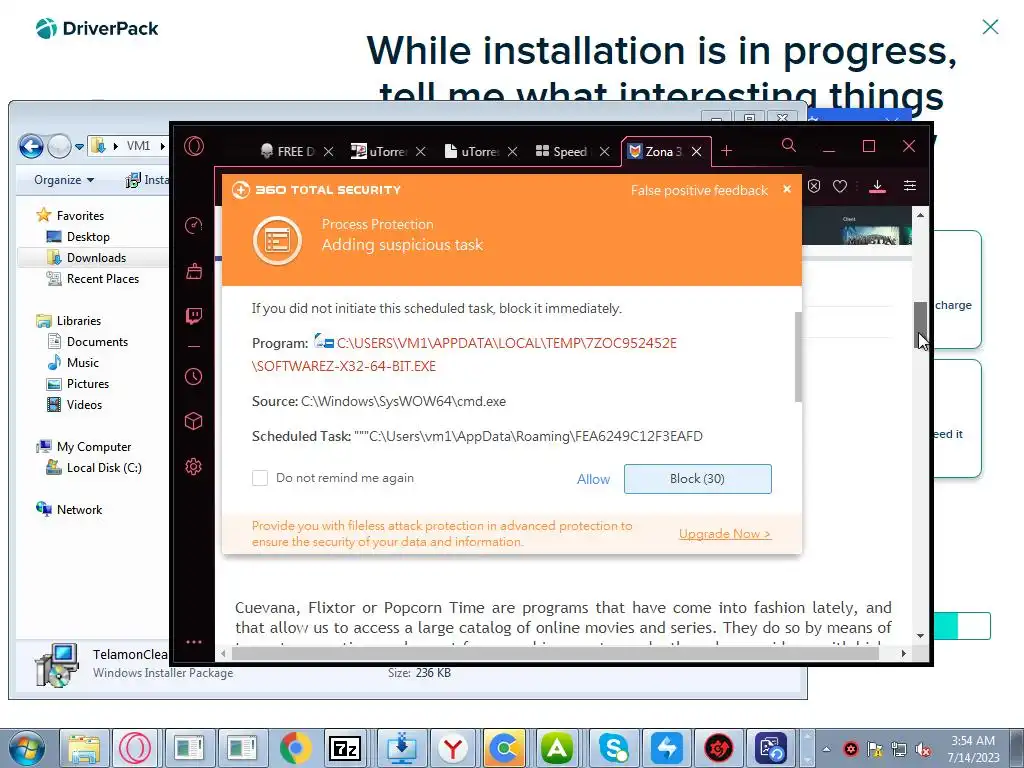Click the DriverPack logo
This screenshot has width=1024, height=768.
point(97,28)
